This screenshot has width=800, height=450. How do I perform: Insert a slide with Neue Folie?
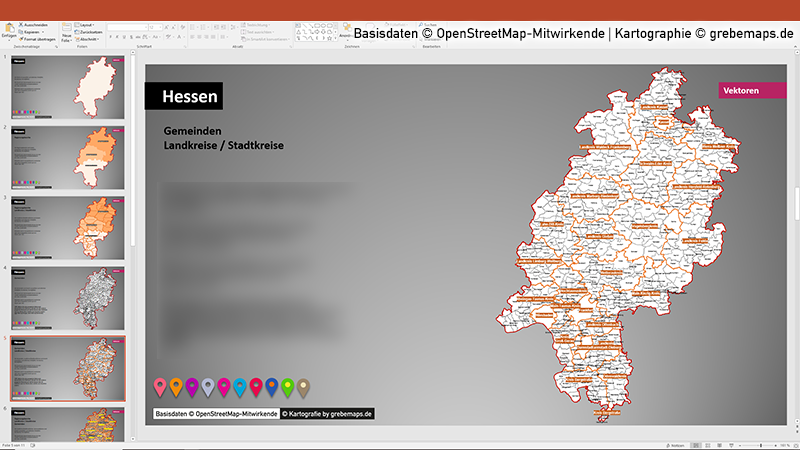point(66,31)
